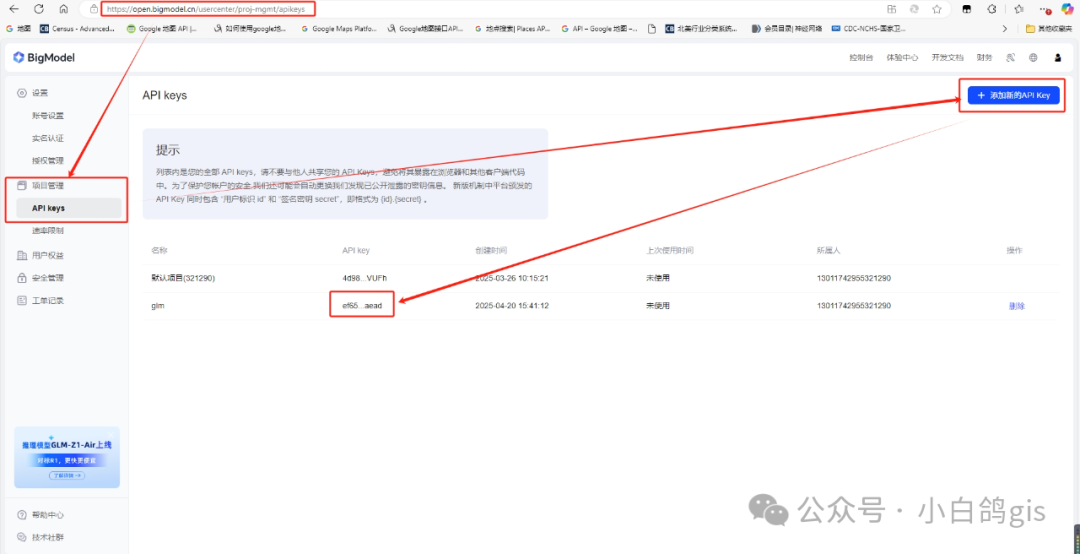Image resolution: width=1080 pixels, height=554 pixels.
Task: Click glm name cell
Action: coord(158,305)
